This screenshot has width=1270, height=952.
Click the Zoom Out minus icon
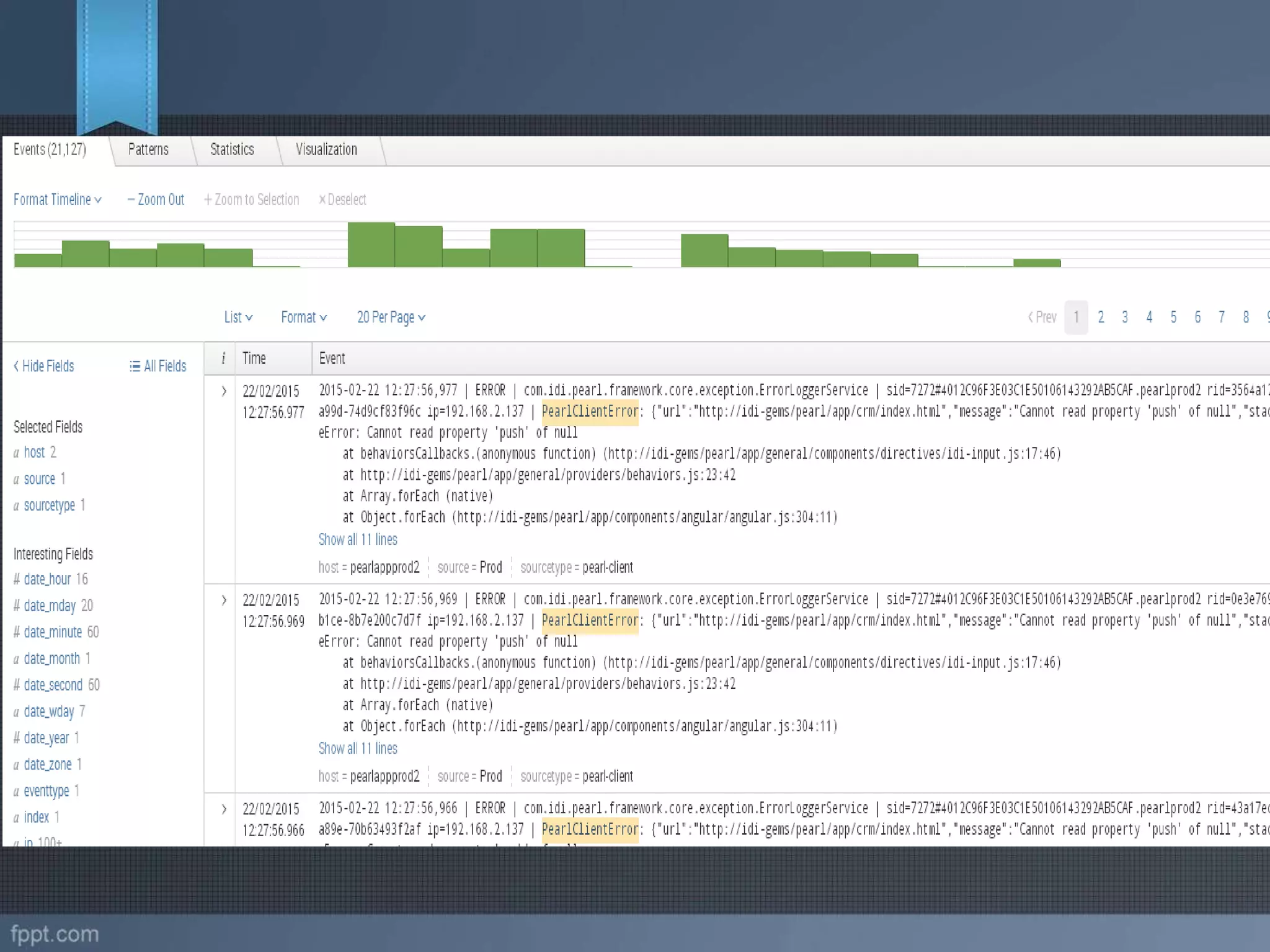[x=131, y=200]
